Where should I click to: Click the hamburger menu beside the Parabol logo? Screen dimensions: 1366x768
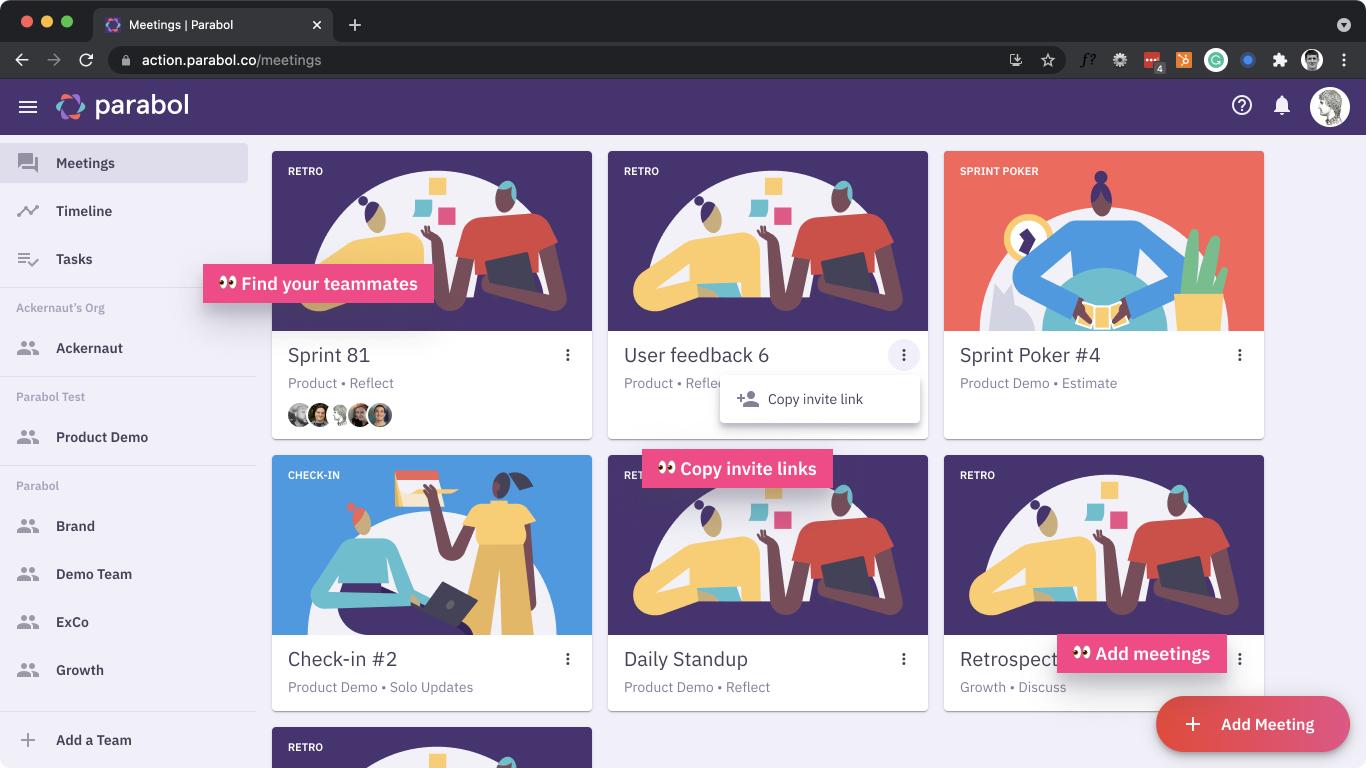tap(27, 106)
